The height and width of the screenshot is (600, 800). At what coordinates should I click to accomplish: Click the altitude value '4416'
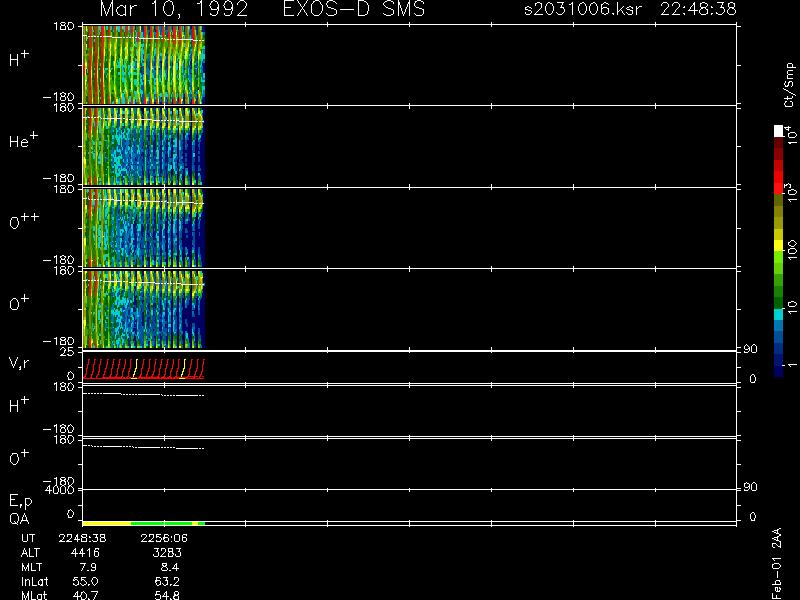click(85, 553)
